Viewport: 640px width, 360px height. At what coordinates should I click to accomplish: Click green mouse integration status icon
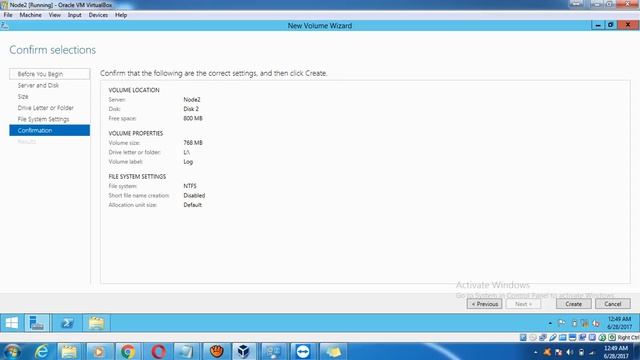tap(602, 338)
